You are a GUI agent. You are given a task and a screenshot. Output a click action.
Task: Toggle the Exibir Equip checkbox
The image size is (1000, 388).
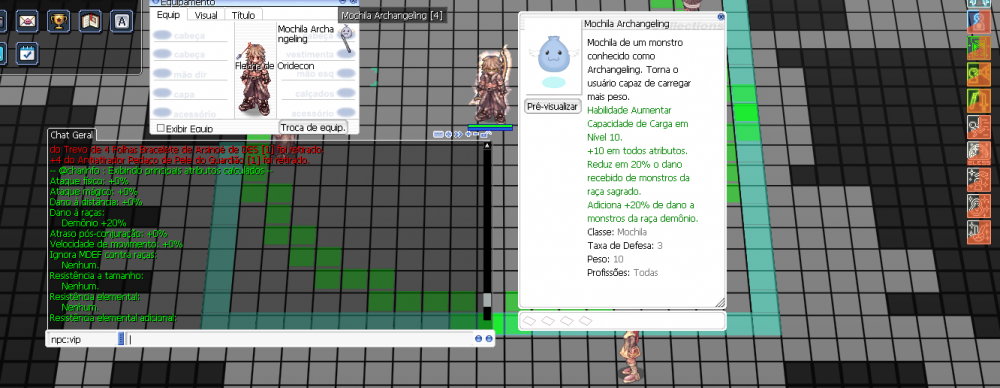coord(161,128)
